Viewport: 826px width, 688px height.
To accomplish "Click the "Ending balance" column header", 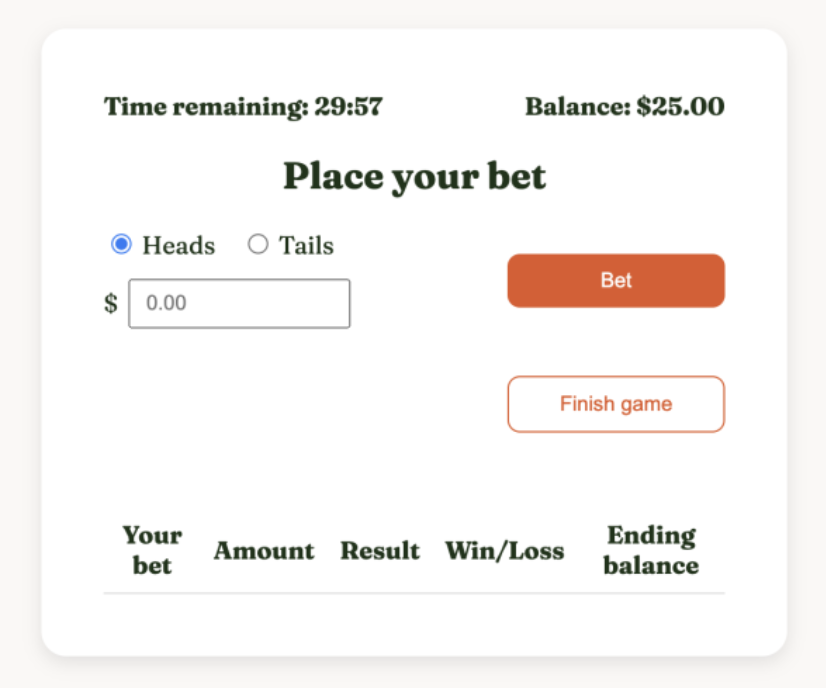I will (x=651, y=550).
